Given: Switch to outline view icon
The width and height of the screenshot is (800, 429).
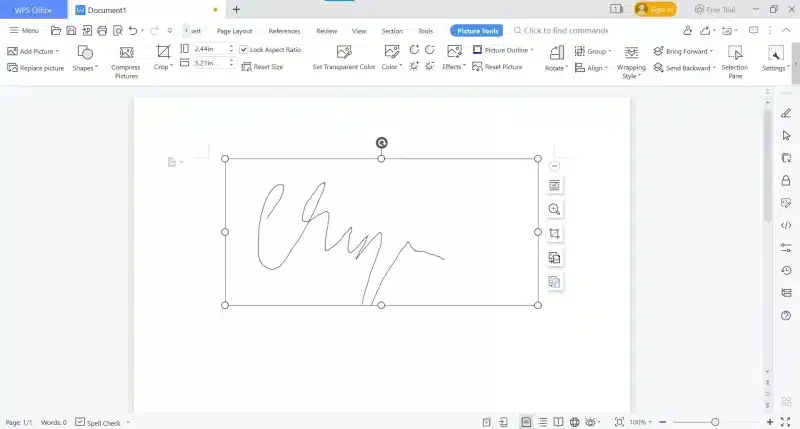Looking at the screenshot, I should (x=542, y=422).
